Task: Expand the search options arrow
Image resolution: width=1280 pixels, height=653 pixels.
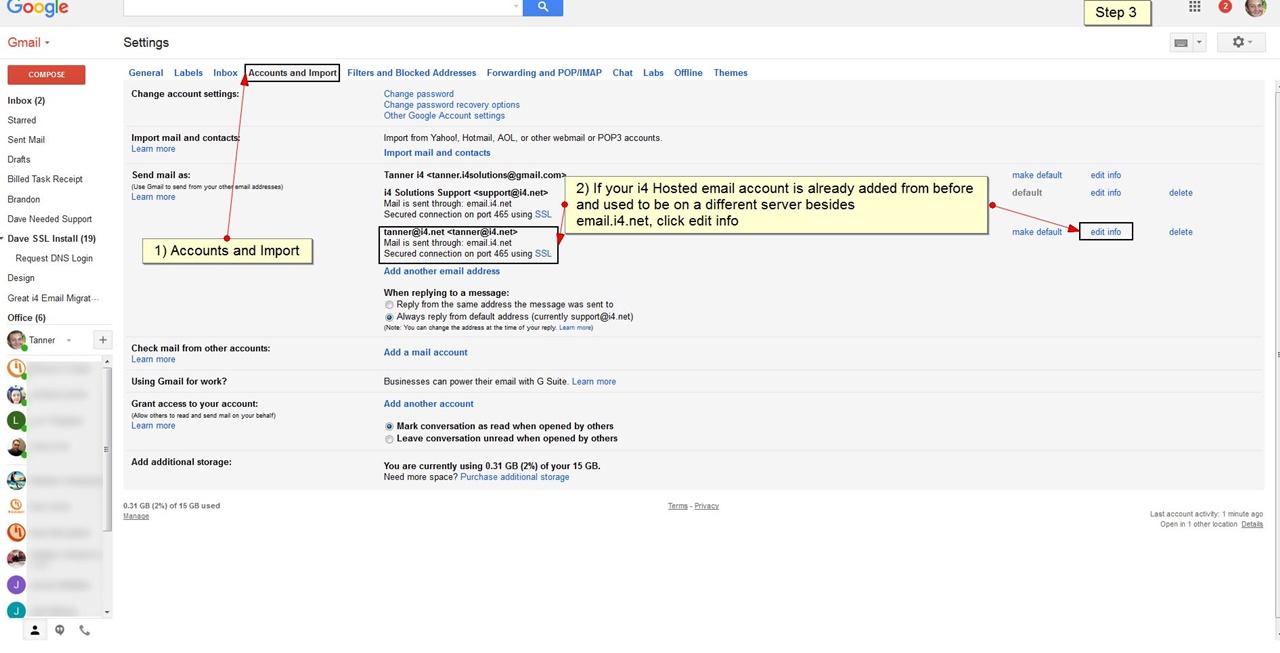Action: [516, 6]
